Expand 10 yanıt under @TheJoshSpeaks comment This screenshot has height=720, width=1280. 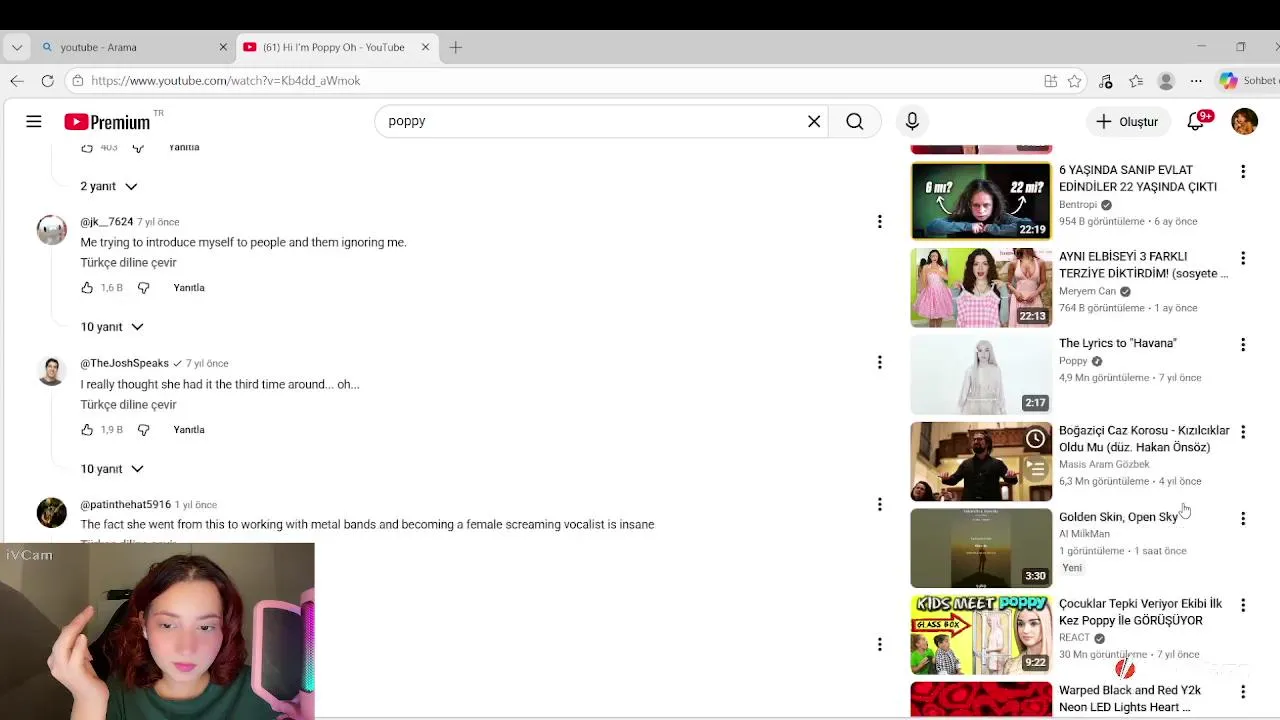112,469
